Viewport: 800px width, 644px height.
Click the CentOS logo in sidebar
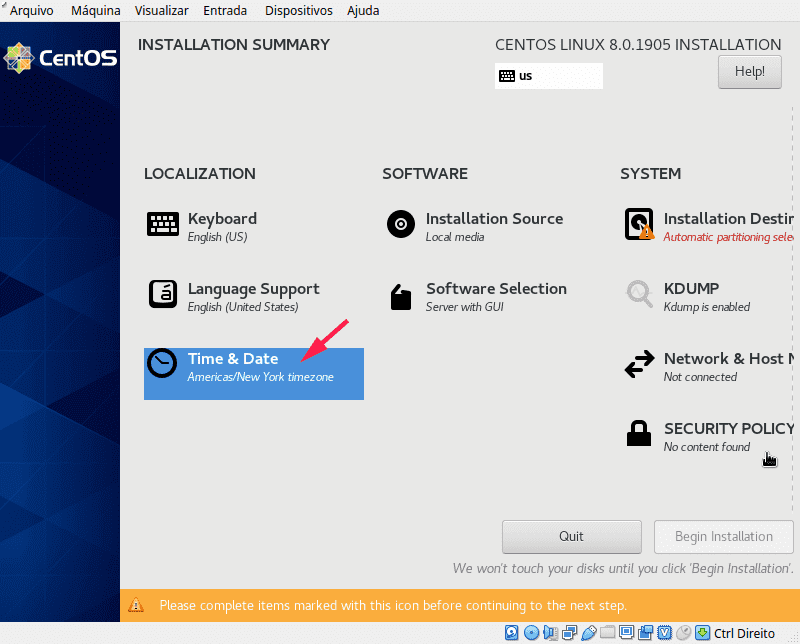tap(60, 58)
